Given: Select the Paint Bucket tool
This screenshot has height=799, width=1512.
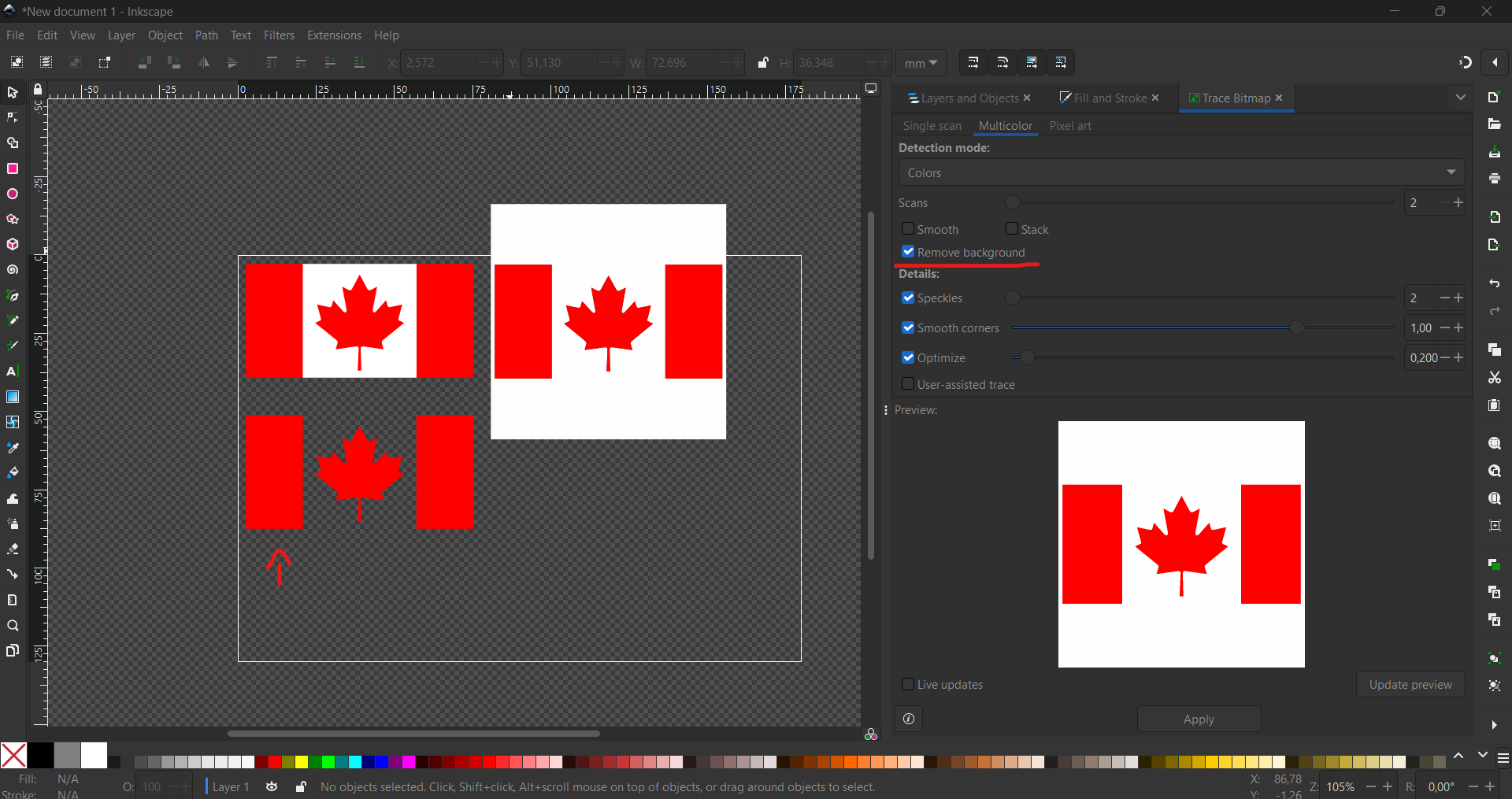Looking at the screenshot, I should click(13, 472).
